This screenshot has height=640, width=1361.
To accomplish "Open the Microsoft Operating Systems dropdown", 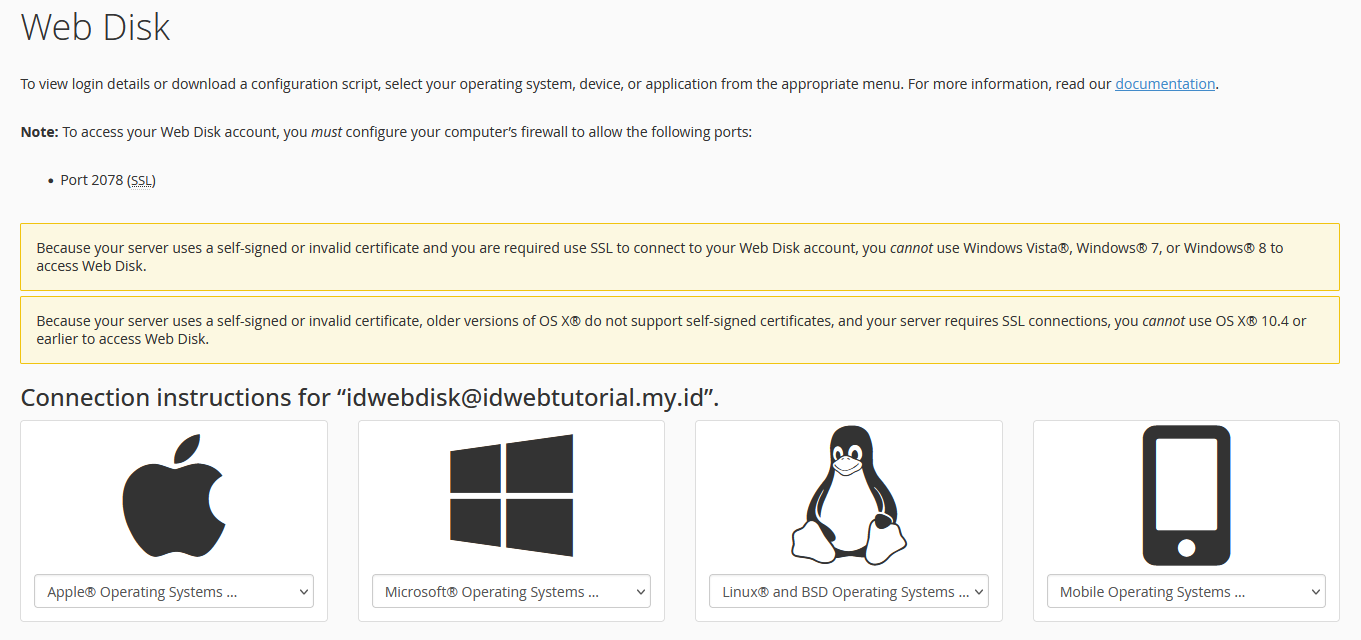I will point(511,591).
